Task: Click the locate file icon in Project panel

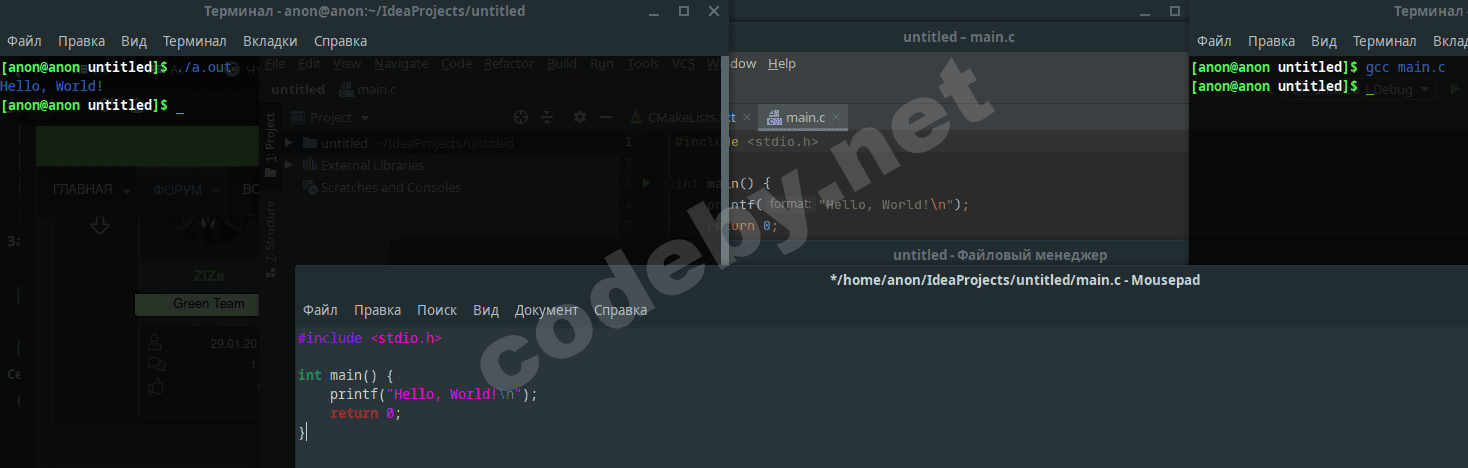Action: point(520,117)
